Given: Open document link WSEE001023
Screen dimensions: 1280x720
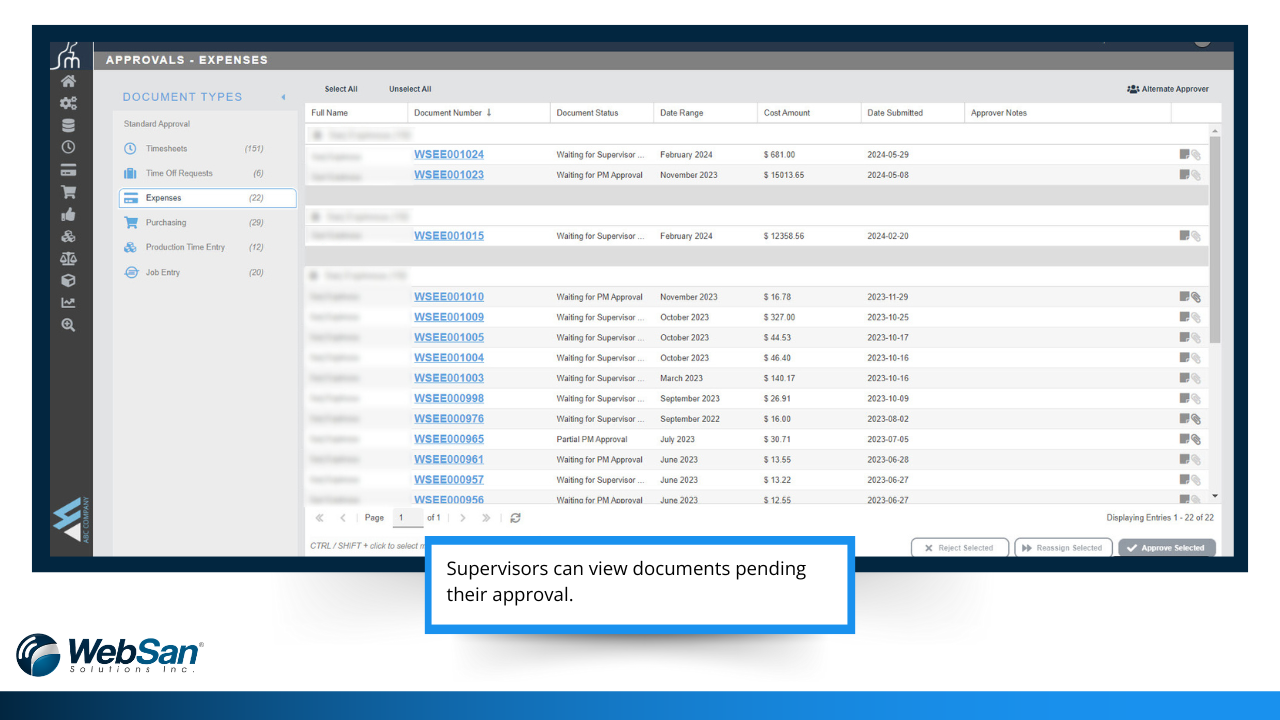Looking at the screenshot, I should [448, 175].
